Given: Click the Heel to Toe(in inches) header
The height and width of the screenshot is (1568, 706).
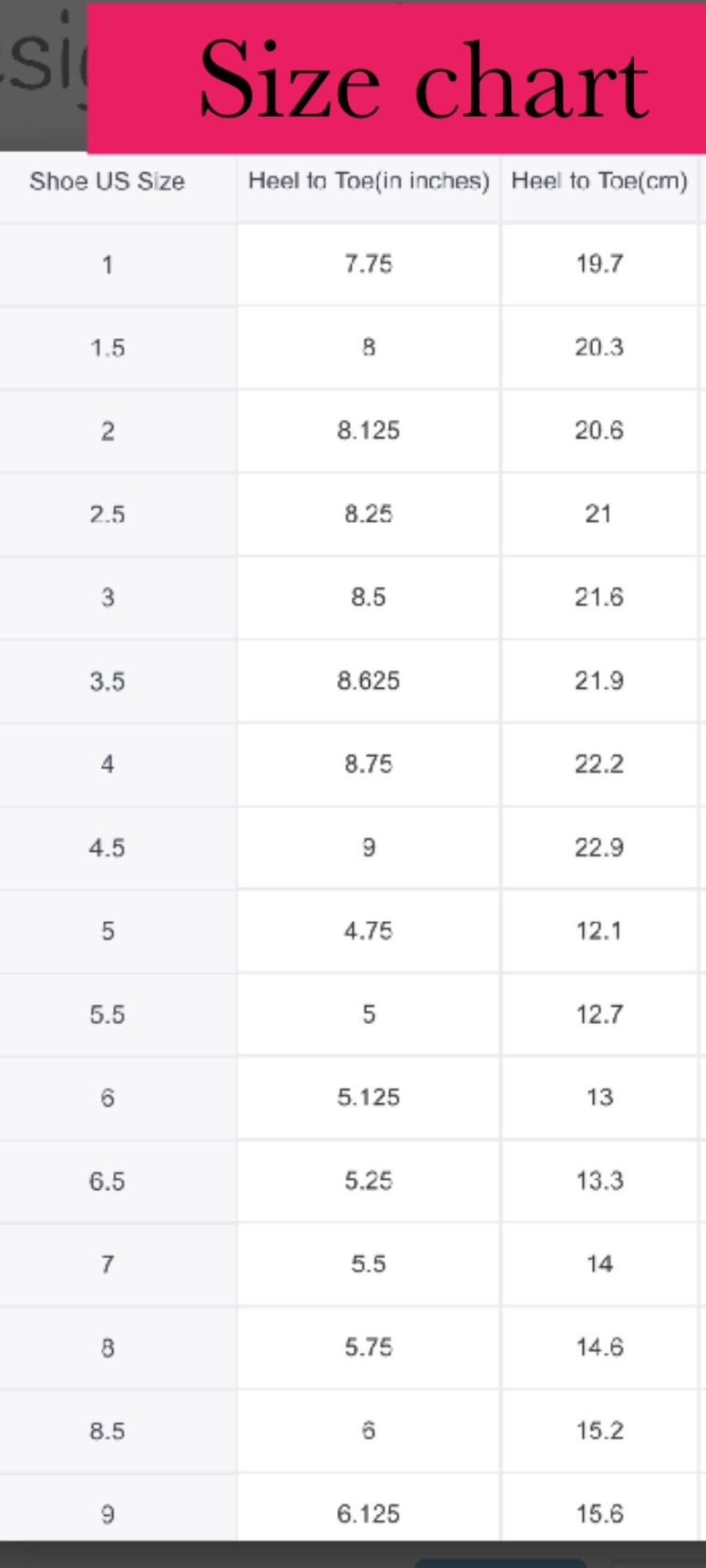Looking at the screenshot, I should (x=369, y=181).
